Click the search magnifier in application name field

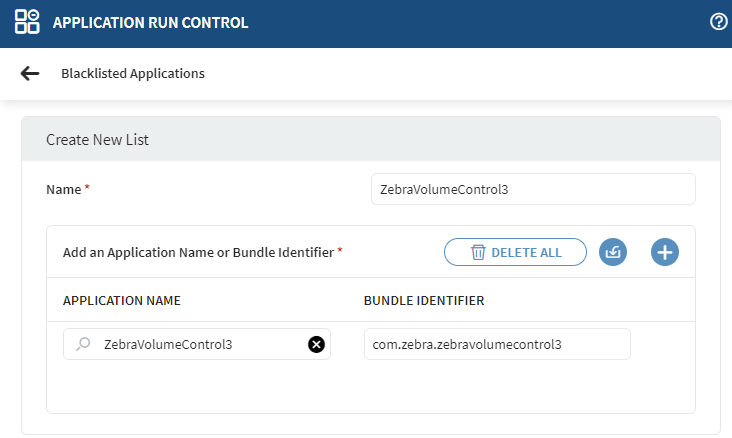point(83,344)
